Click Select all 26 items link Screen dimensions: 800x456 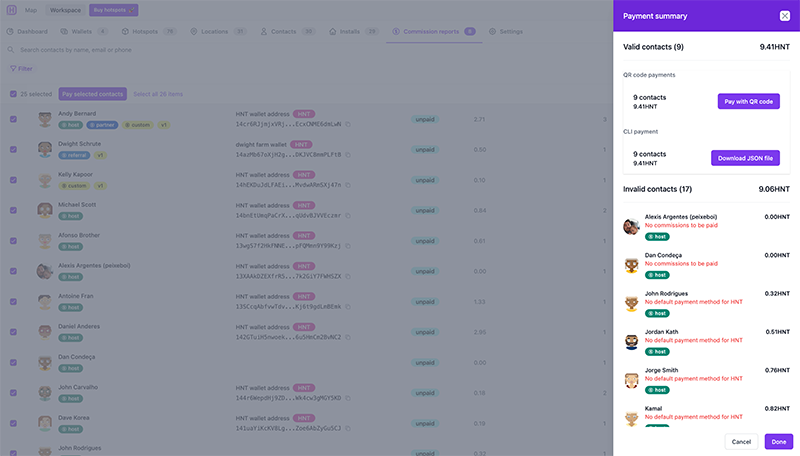click(x=158, y=94)
